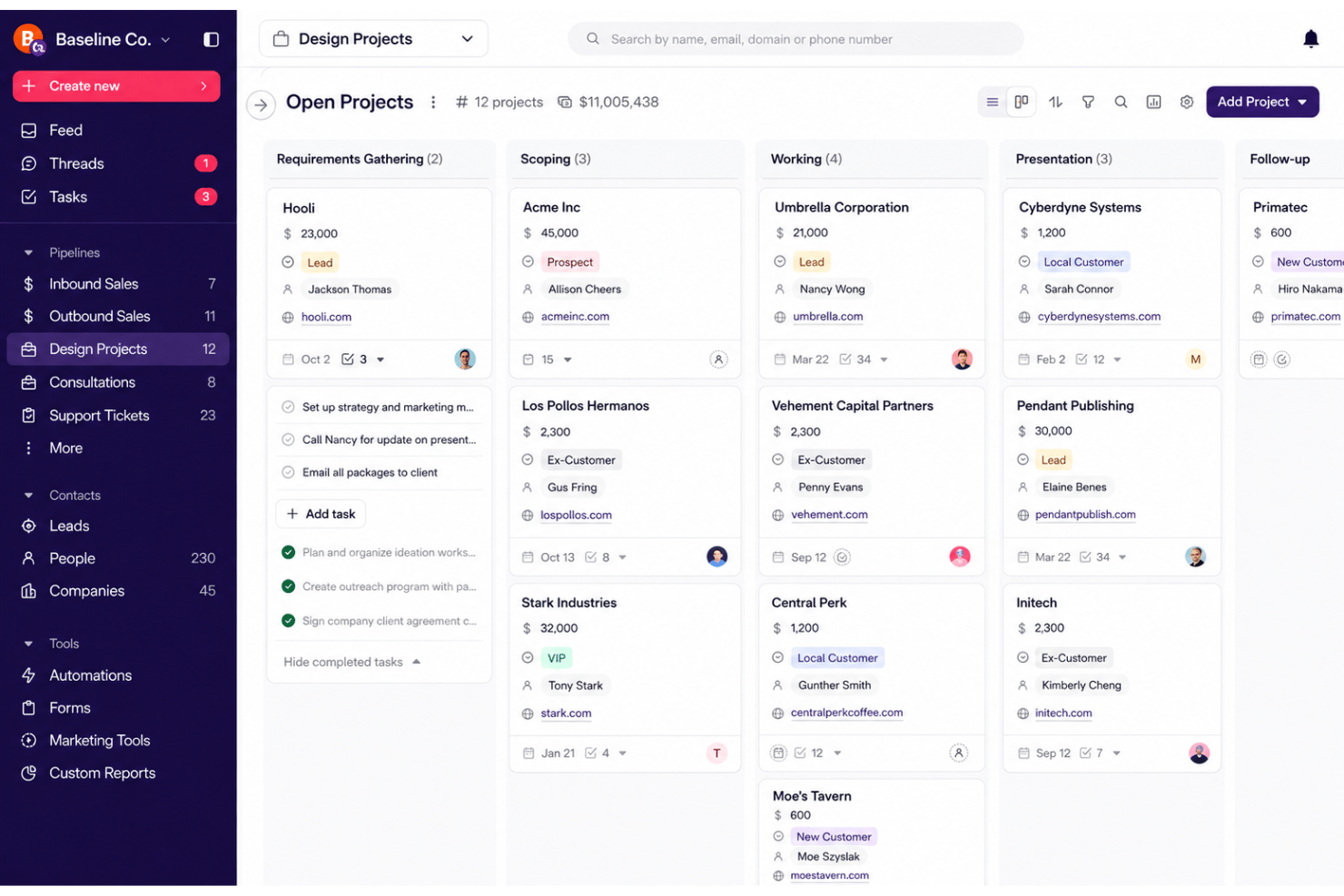The image size is (1344, 896).
Task: Expand tasks on Stark Industries card
Action: coord(623,753)
